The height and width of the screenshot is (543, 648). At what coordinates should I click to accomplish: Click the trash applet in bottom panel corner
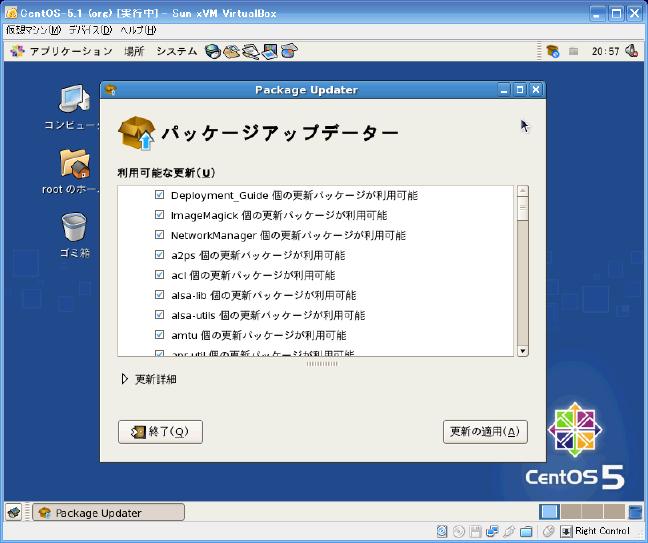tap(635, 512)
